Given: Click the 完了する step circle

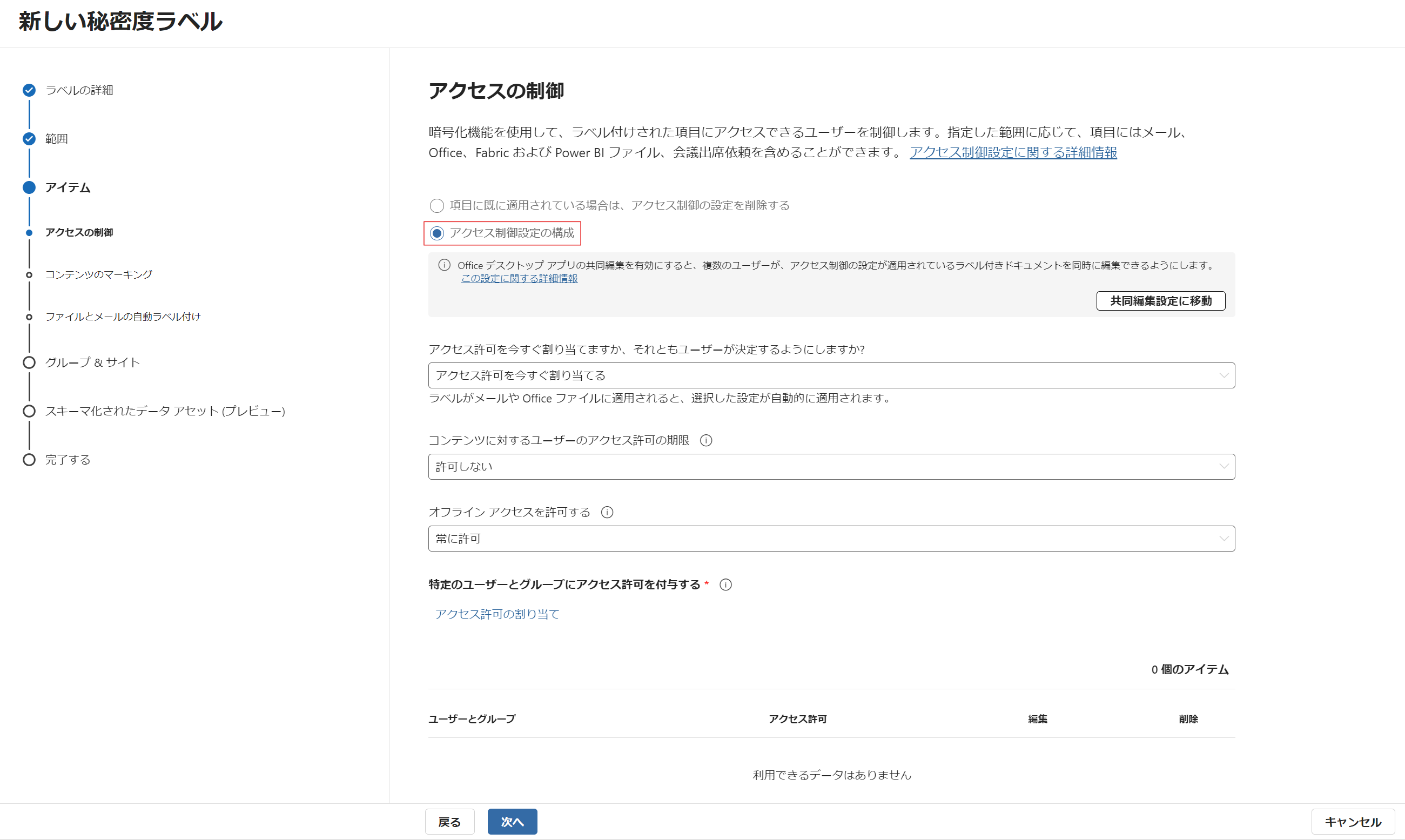Looking at the screenshot, I should pos(29,460).
